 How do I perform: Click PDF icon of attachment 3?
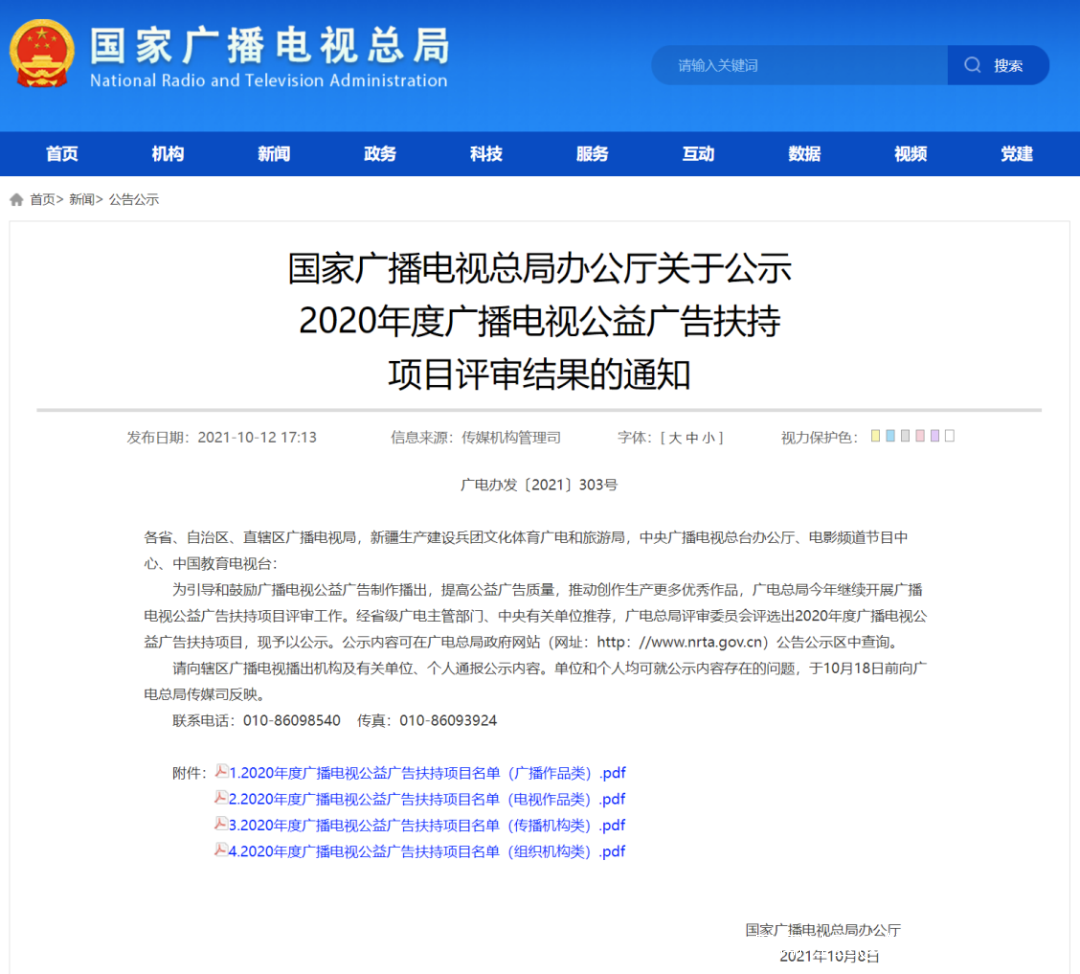click(221, 824)
